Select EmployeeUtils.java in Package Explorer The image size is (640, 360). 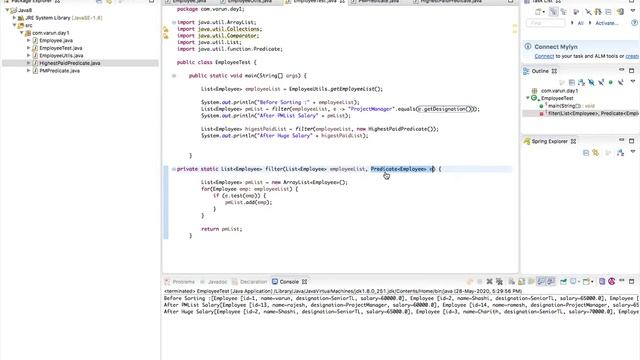(x=61, y=55)
